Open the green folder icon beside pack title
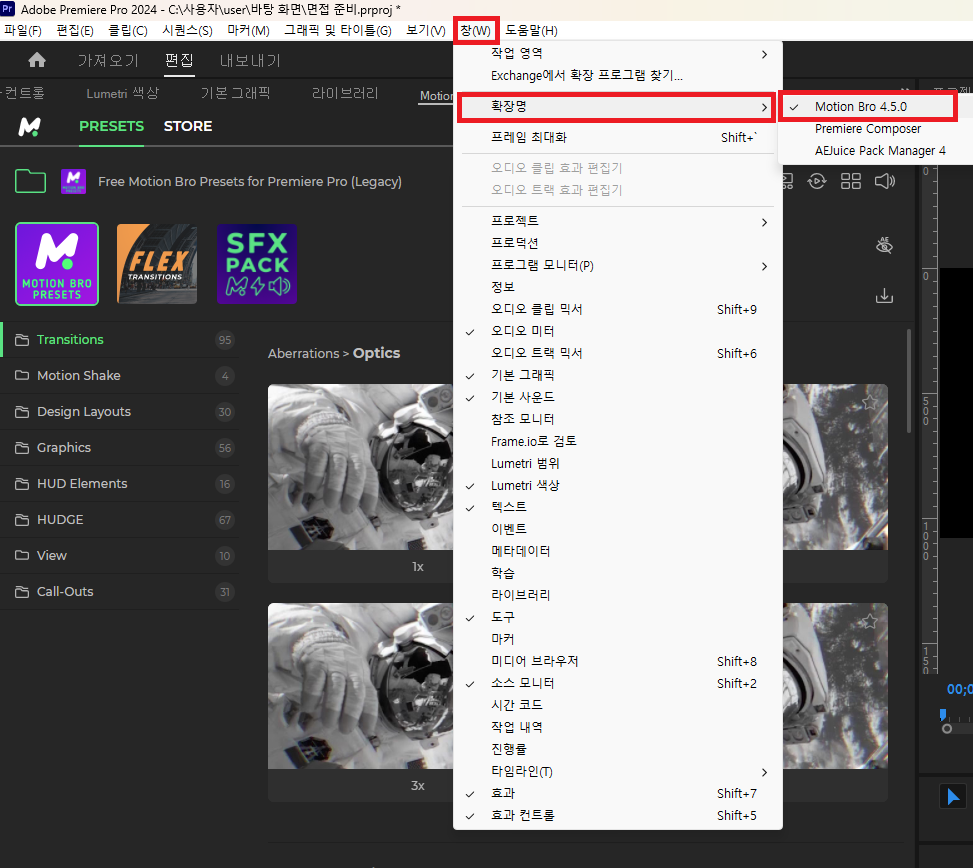The height and width of the screenshot is (868, 973). (30, 181)
